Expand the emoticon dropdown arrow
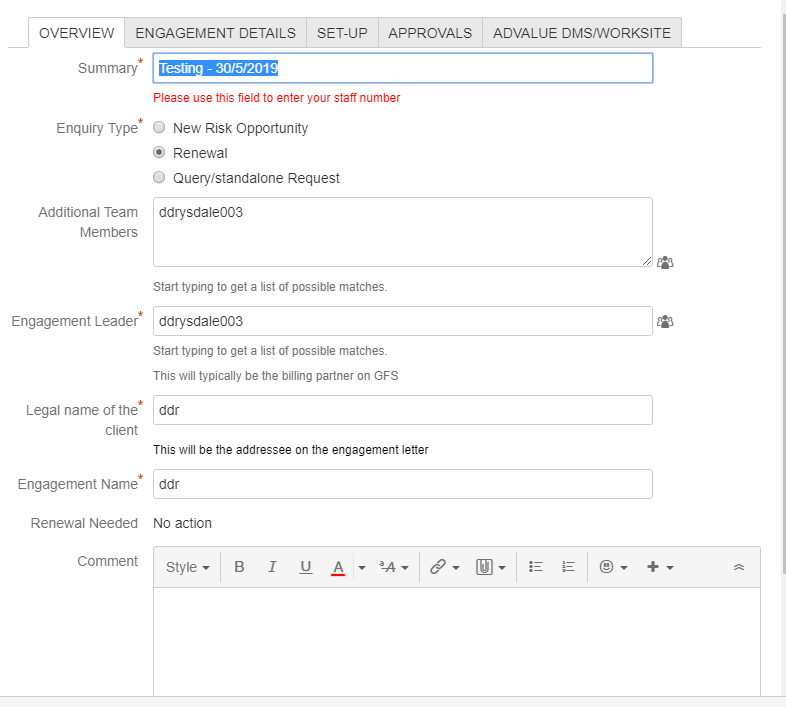Viewport: 786px width, 707px height. click(624, 568)
